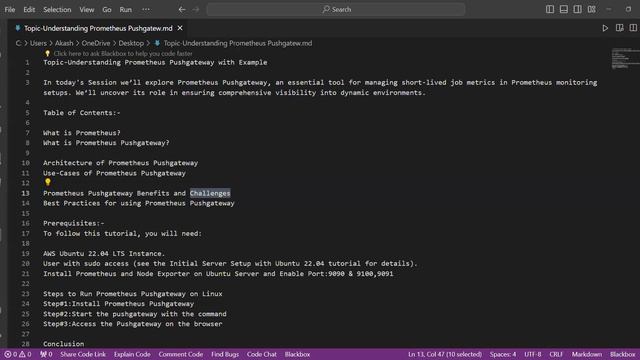
Task: Click the line Prerequisites:-
Action: click(x=73, y=223)
